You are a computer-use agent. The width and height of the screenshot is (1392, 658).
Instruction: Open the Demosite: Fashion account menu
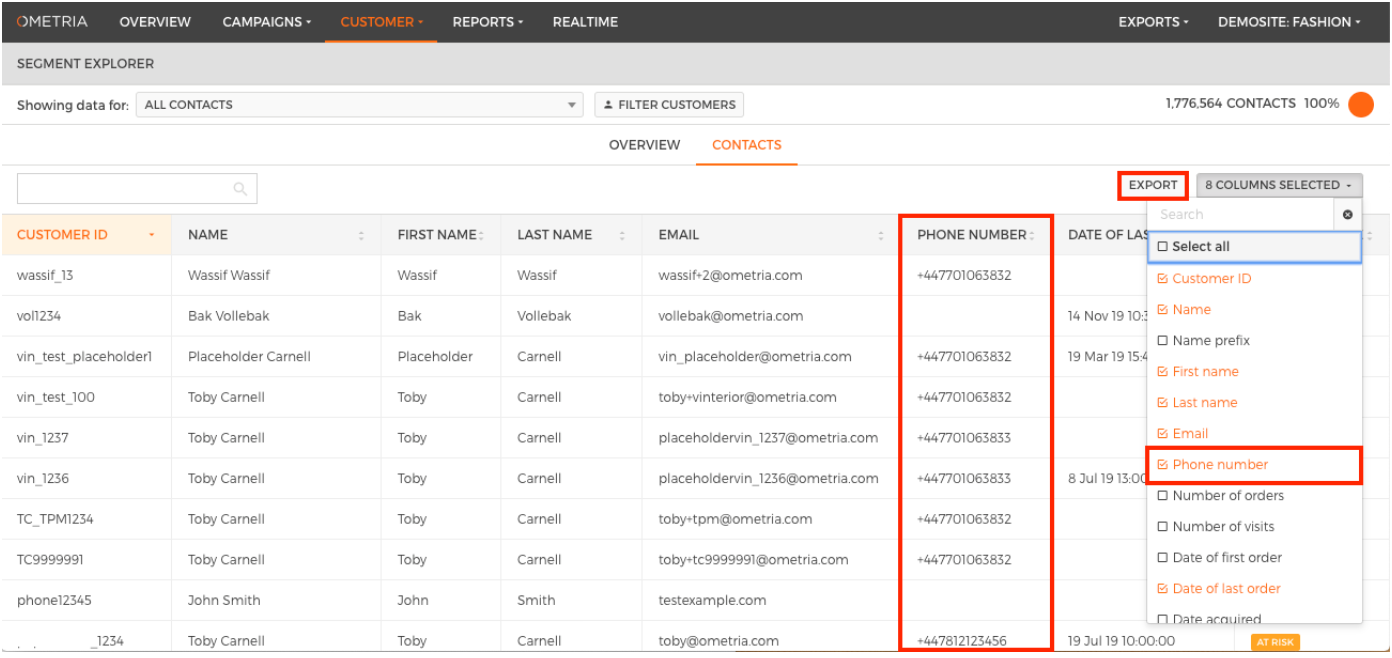click(x=1289, y=21)
